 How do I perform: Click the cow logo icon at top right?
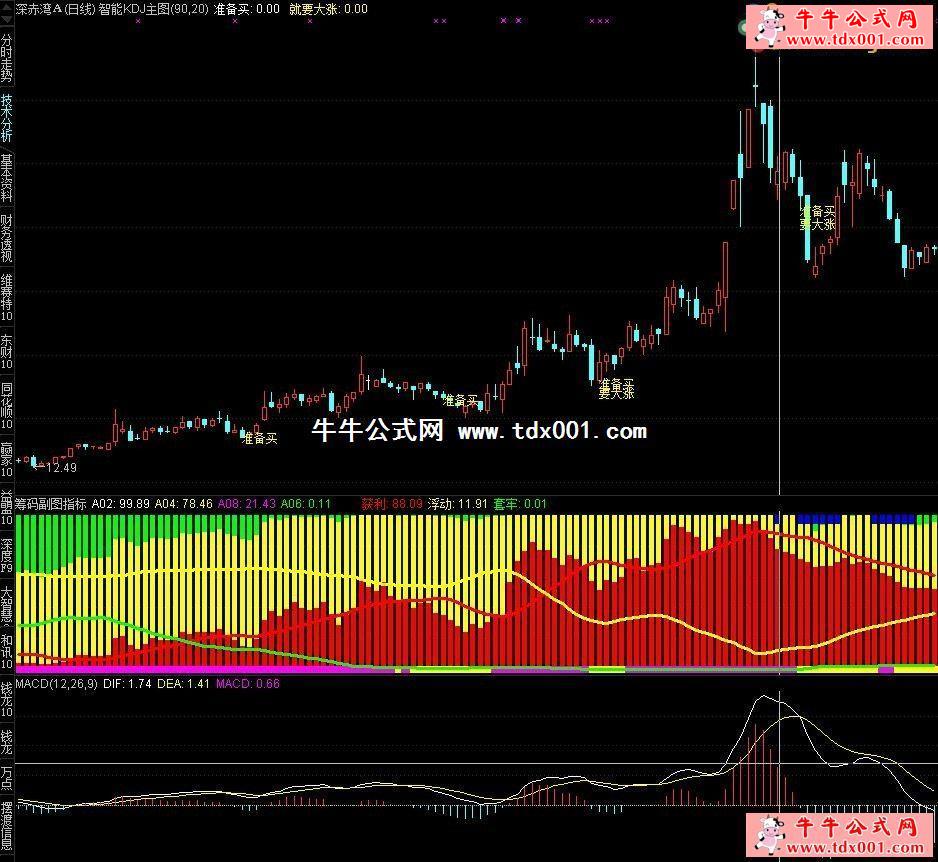768,27
